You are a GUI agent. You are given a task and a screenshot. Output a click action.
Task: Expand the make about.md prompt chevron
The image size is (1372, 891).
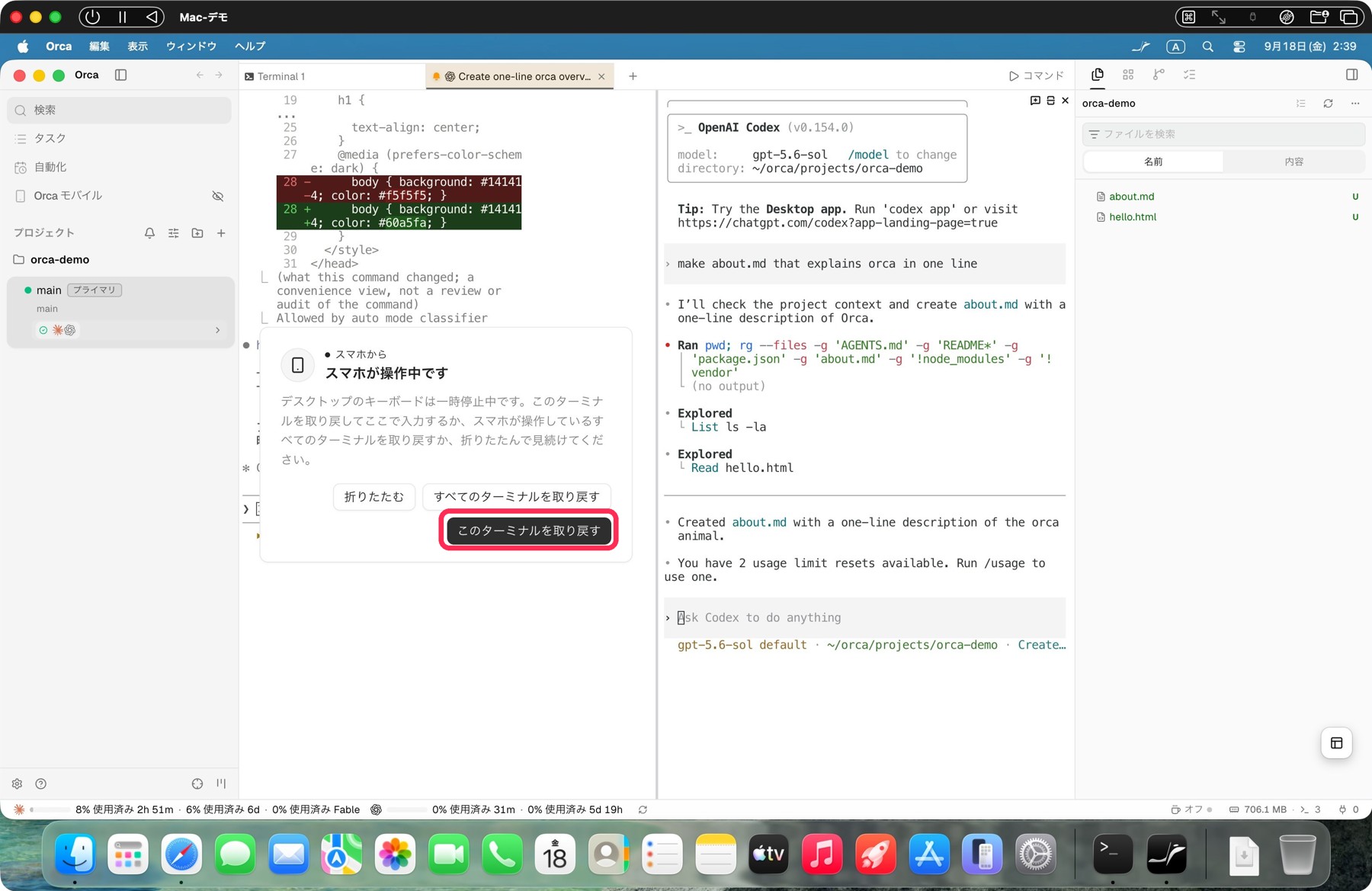point(668,264)
